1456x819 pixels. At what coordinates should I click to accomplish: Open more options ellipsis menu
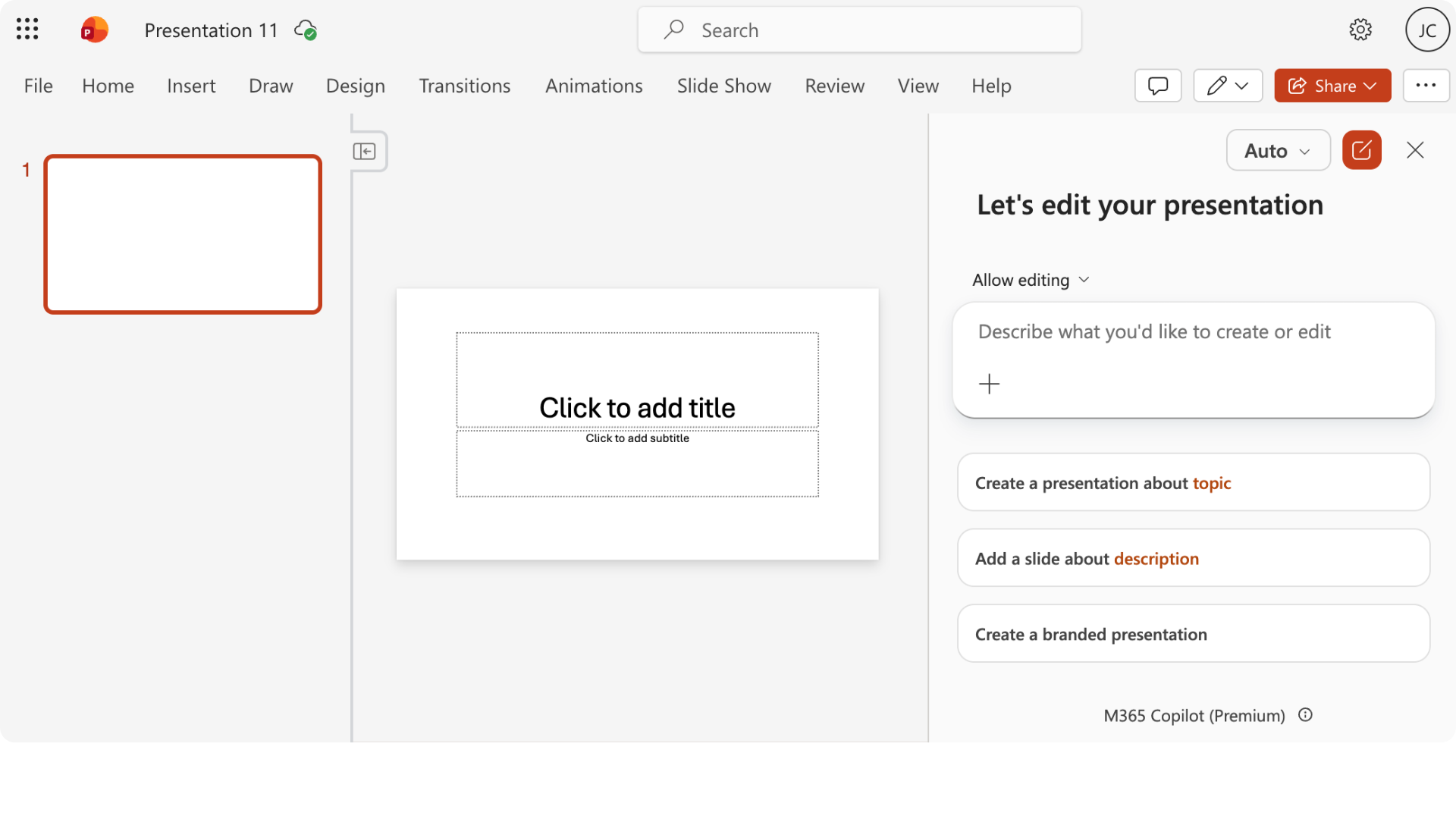click(1426, 86)
